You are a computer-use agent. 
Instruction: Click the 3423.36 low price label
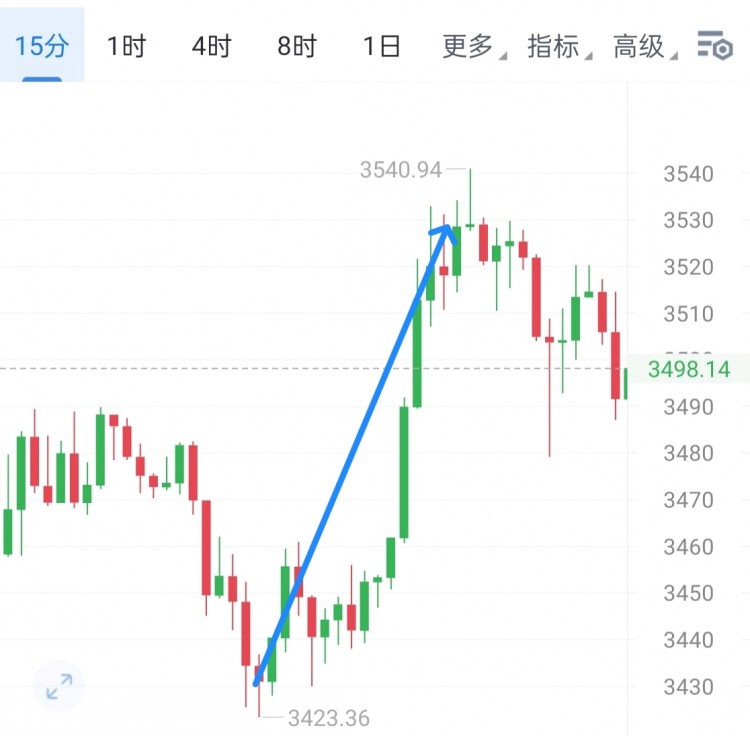point(328,718)
